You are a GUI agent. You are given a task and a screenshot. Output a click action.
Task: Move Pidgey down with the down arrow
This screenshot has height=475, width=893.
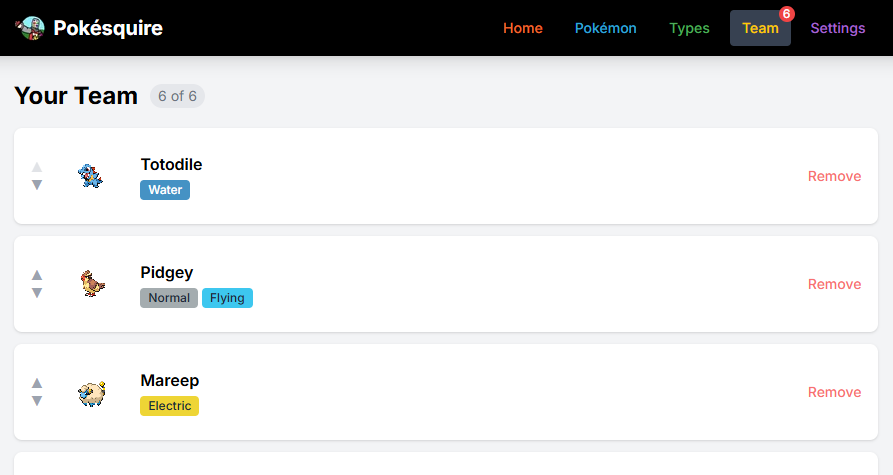[37, 293]
